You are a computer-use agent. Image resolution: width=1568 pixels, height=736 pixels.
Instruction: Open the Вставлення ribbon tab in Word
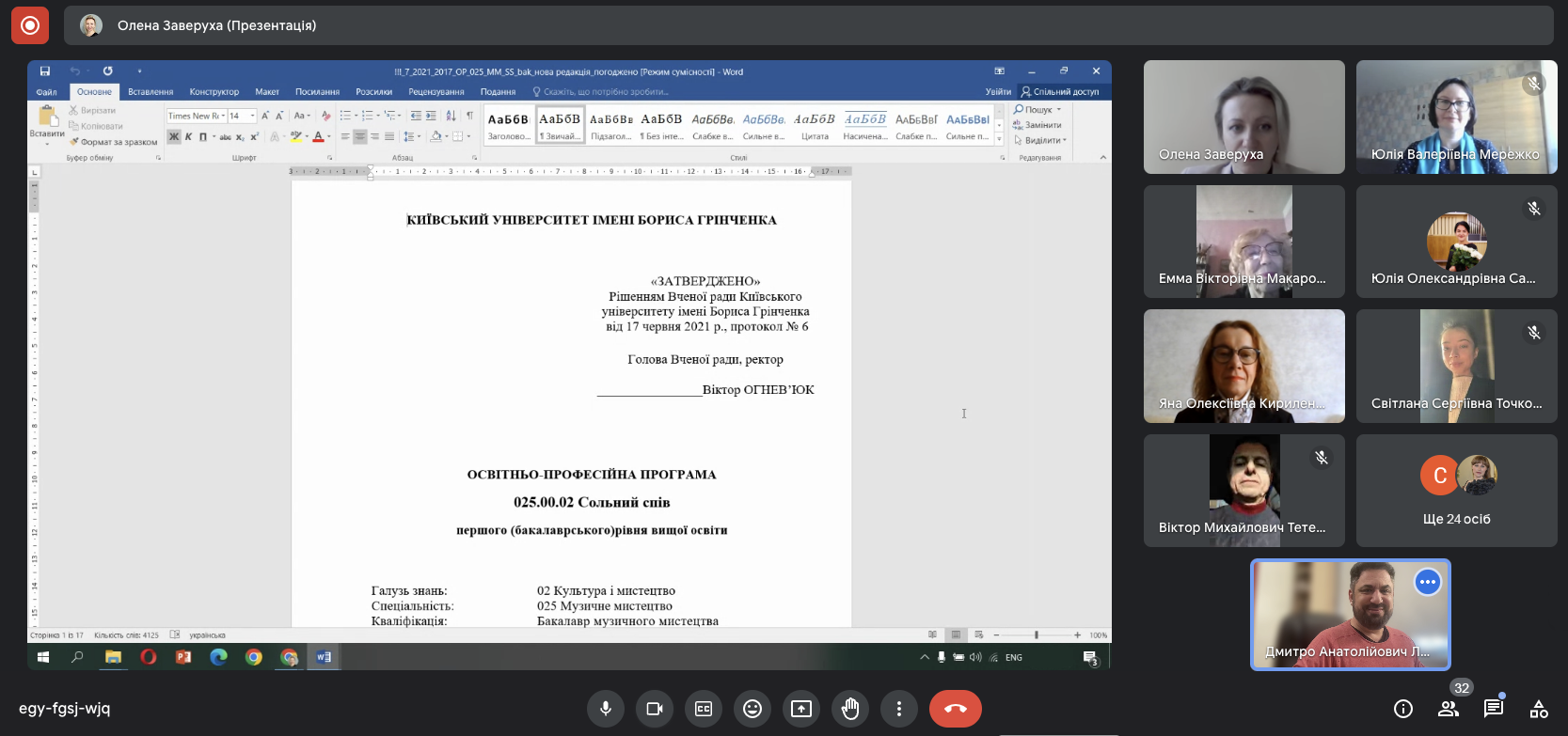point(150,92)
